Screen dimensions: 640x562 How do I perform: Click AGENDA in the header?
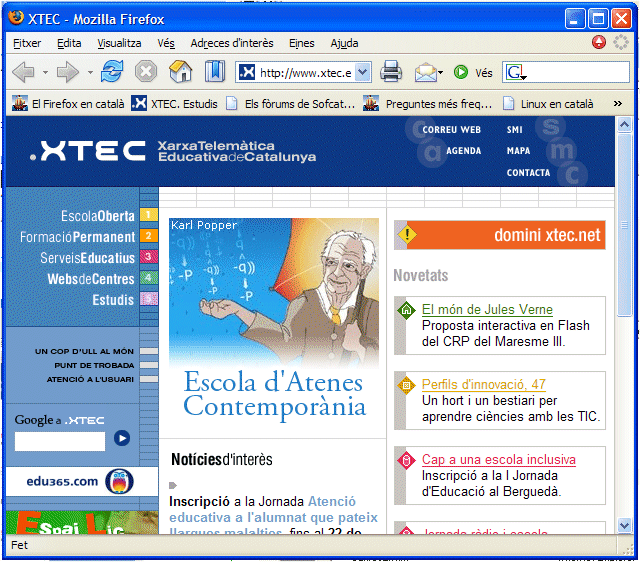click(463, 151)
